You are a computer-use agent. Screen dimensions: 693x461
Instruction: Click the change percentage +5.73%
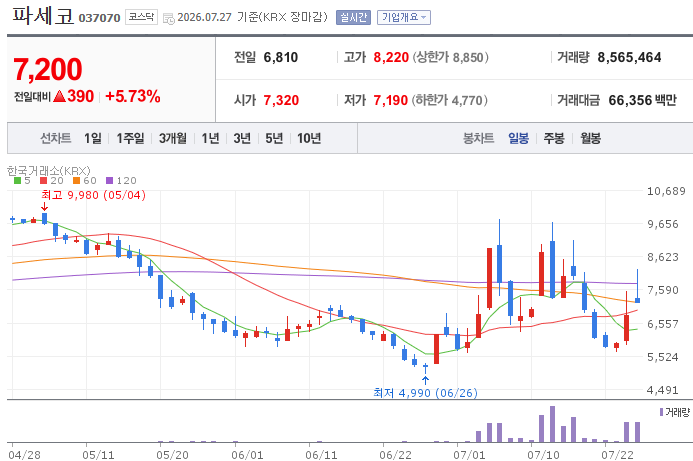[x=133, y=96]
